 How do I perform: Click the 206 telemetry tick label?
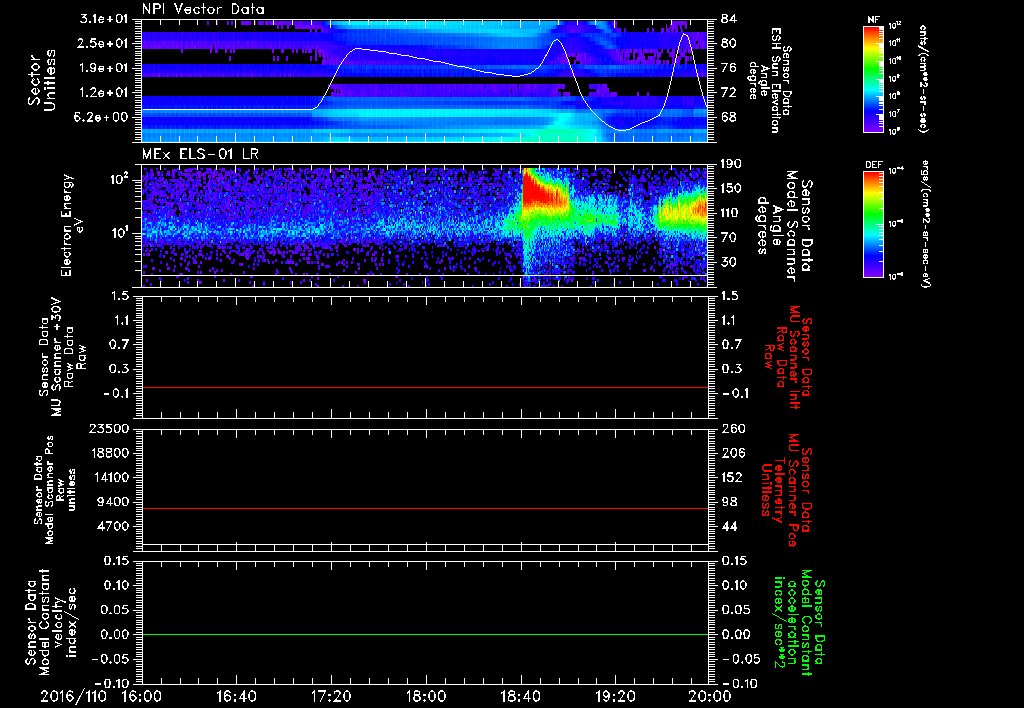[x=733, y=453]
